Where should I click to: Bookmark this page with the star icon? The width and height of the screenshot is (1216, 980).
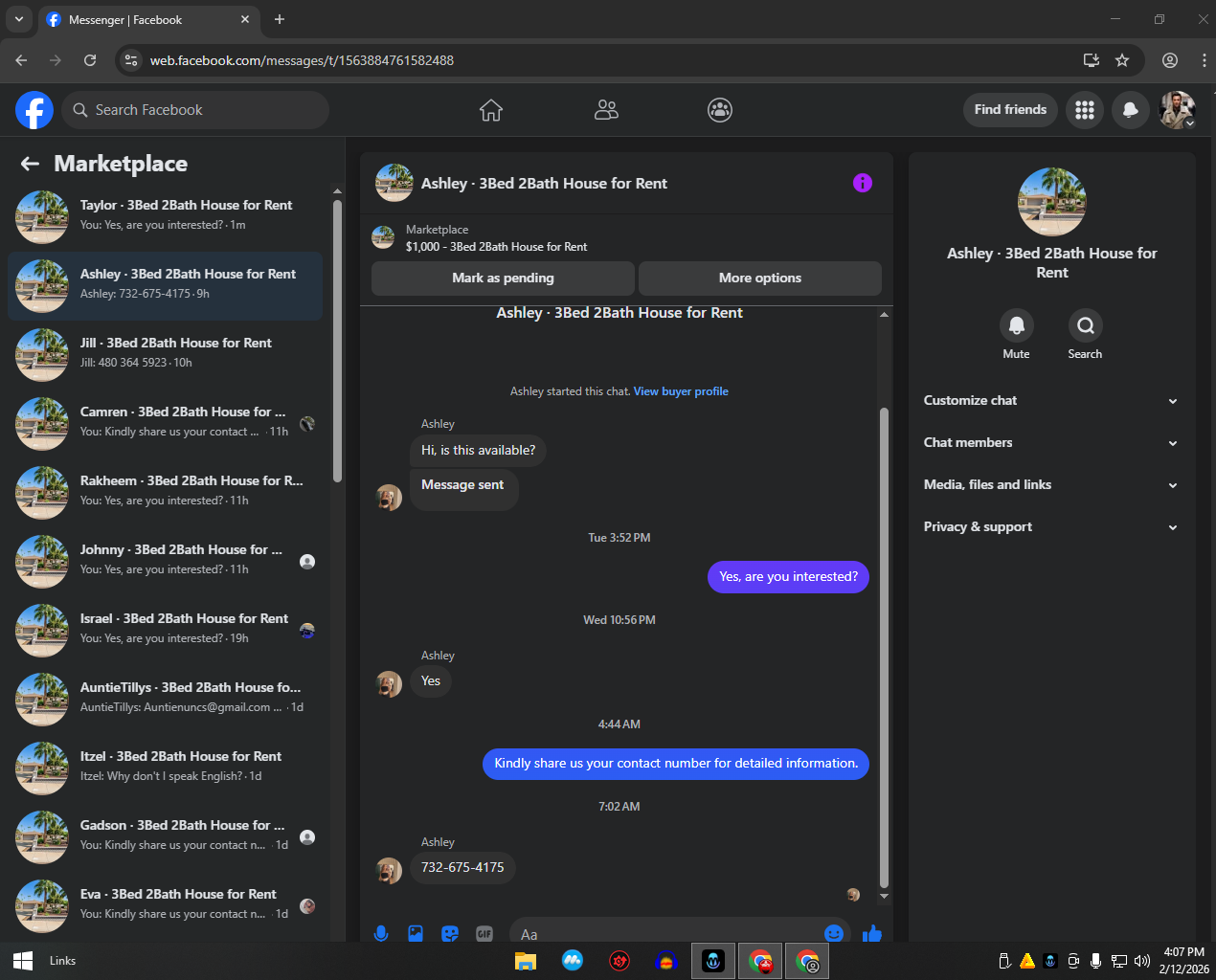pyautogui.click(x=1122, y=60)
